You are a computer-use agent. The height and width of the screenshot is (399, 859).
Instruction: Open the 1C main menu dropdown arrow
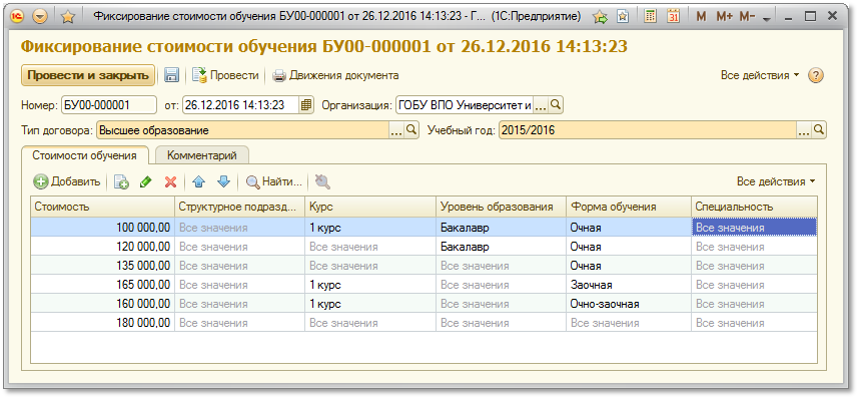[x=40, y=16]
